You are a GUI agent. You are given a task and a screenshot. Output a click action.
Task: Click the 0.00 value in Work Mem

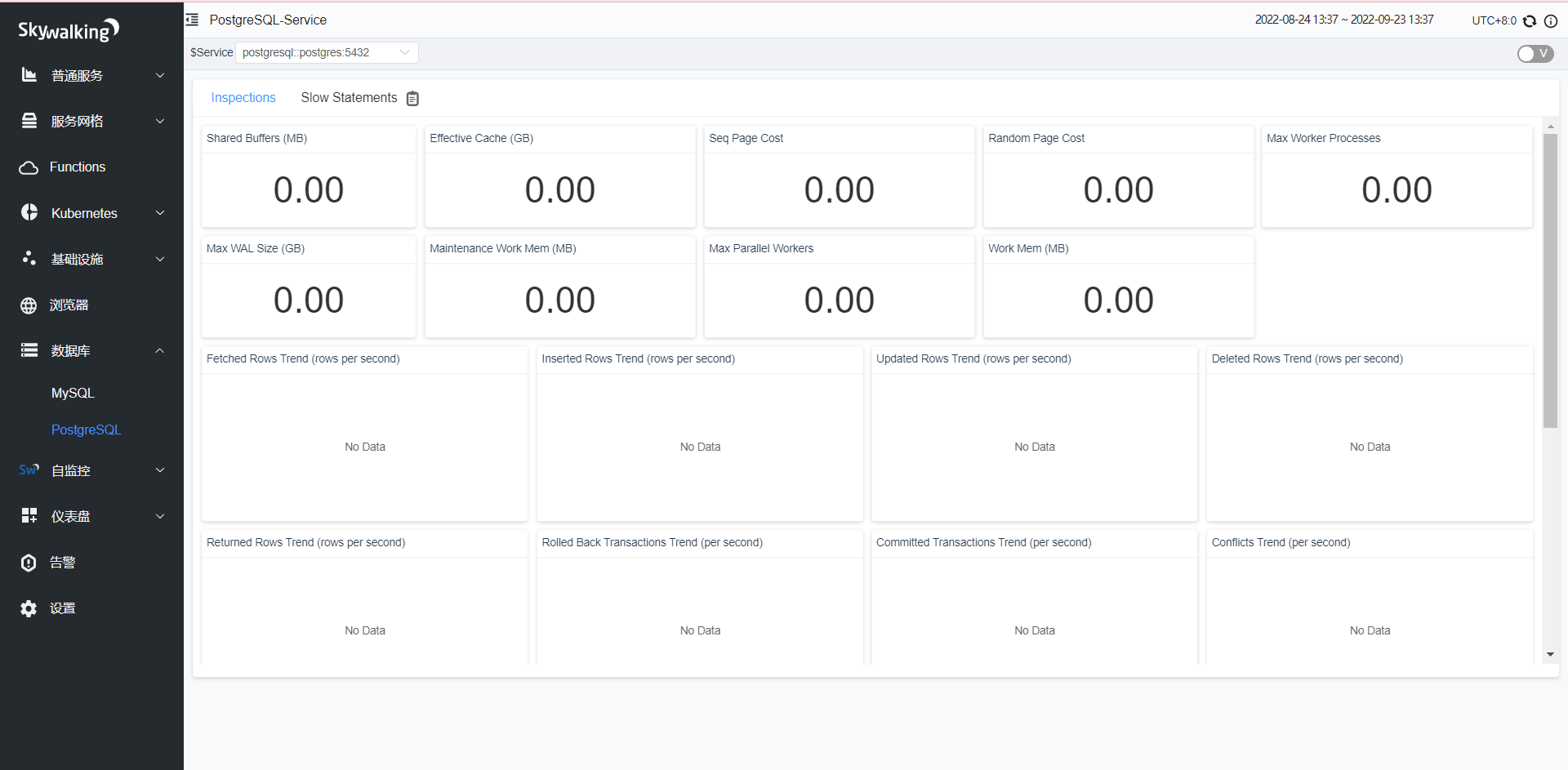(x=1118, y=300)
